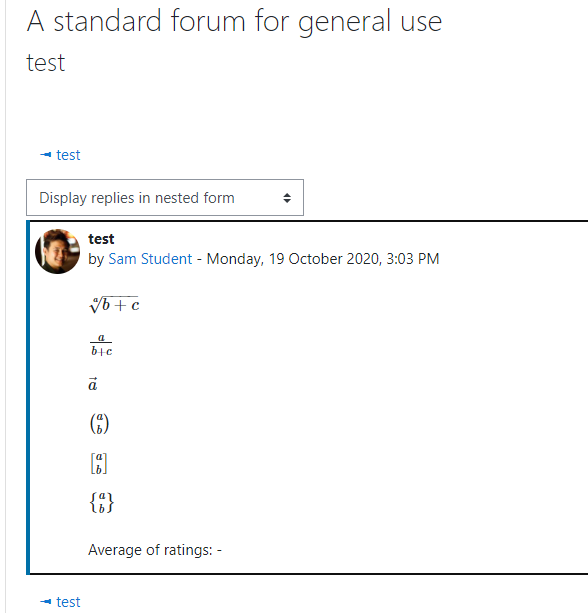The width and height of the screenshot is (588, 613).
Task: Open the bottom test discussion navigation link
Action: (68, 602)
